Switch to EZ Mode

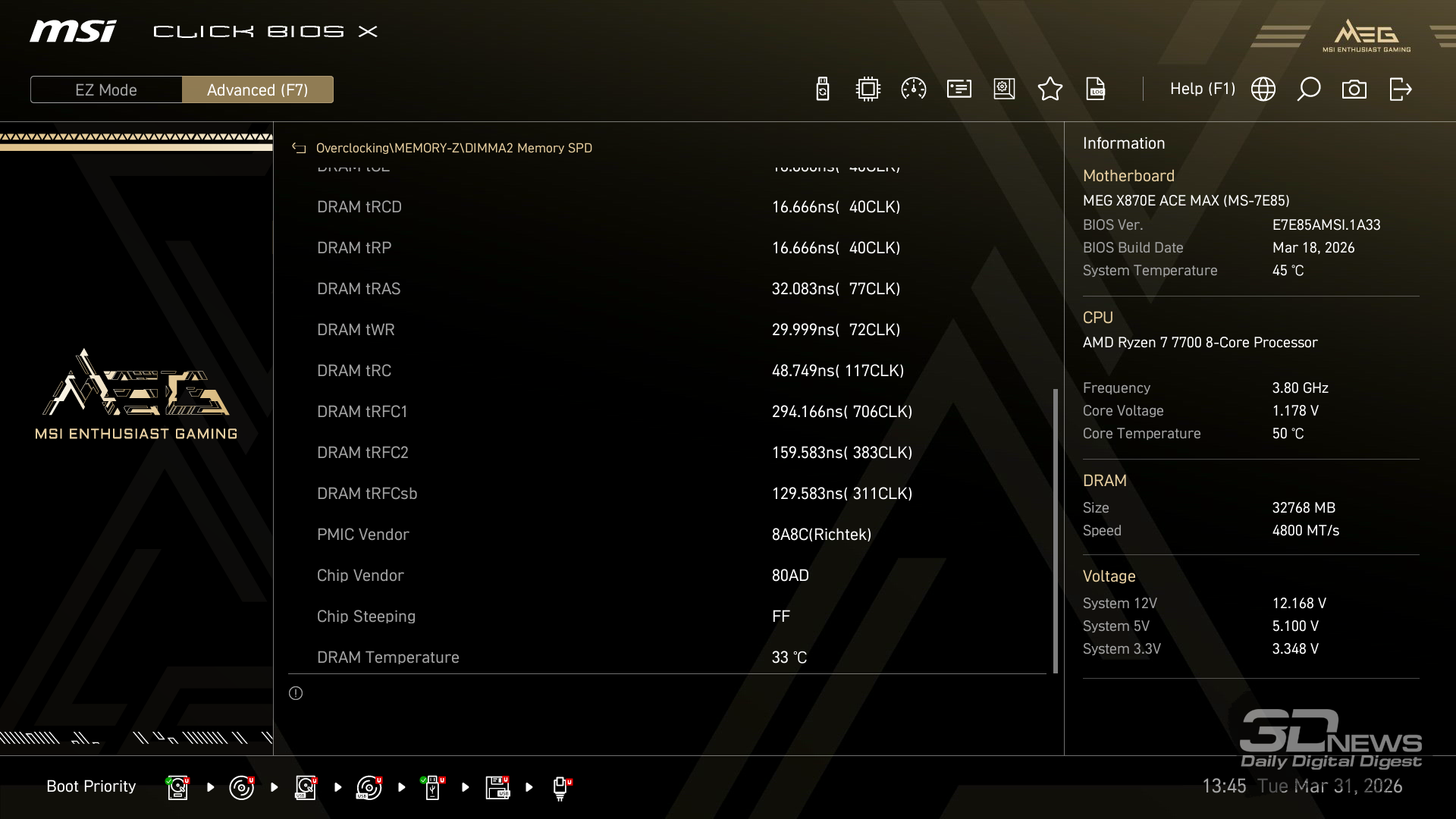106,89
